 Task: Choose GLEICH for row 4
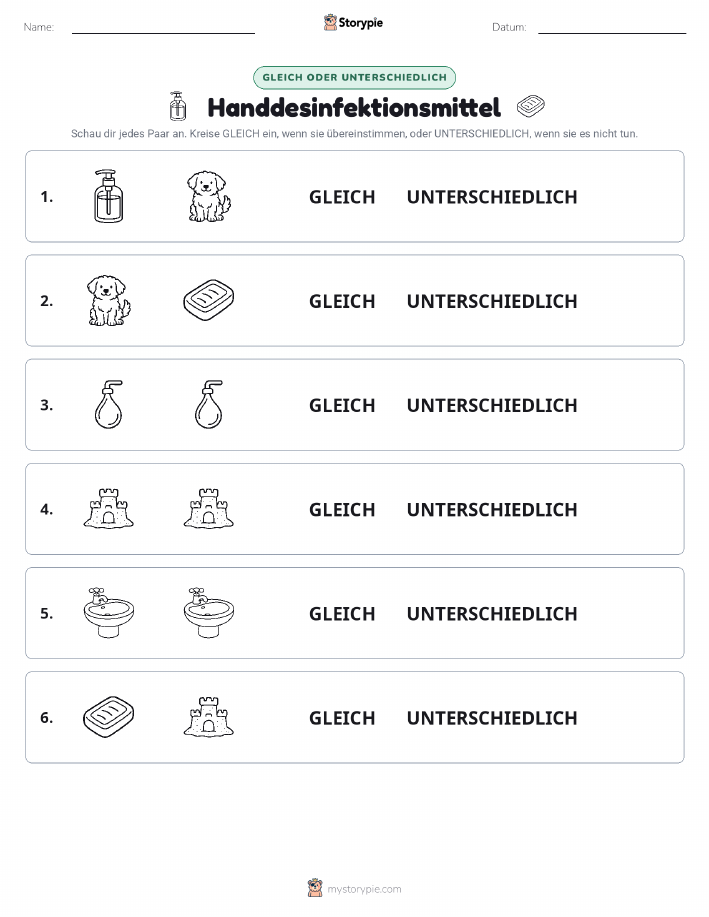[x=342, y=509]
